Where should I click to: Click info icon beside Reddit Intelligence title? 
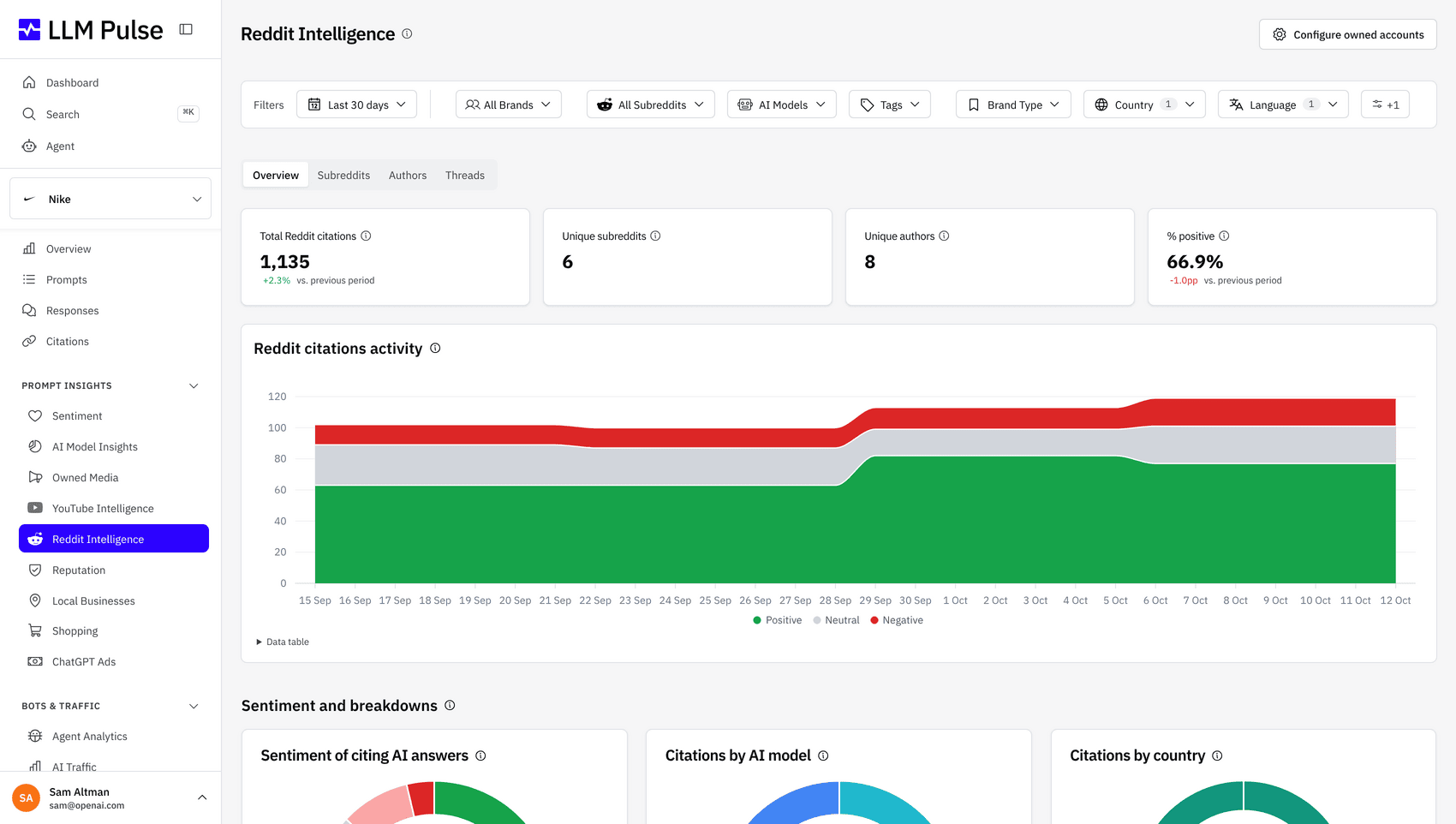[x=407, y=33]
